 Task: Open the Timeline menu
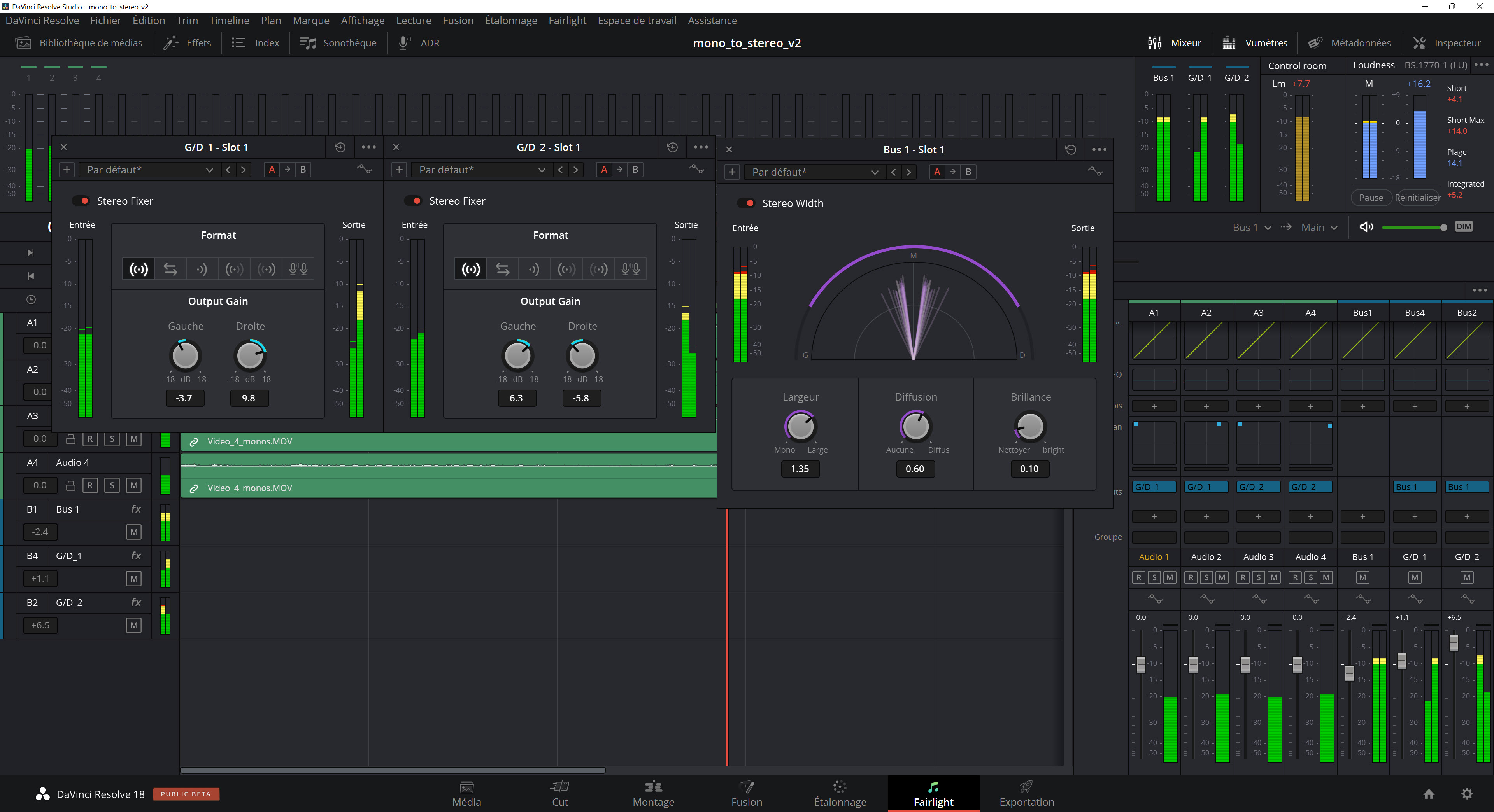click(229, 20)
